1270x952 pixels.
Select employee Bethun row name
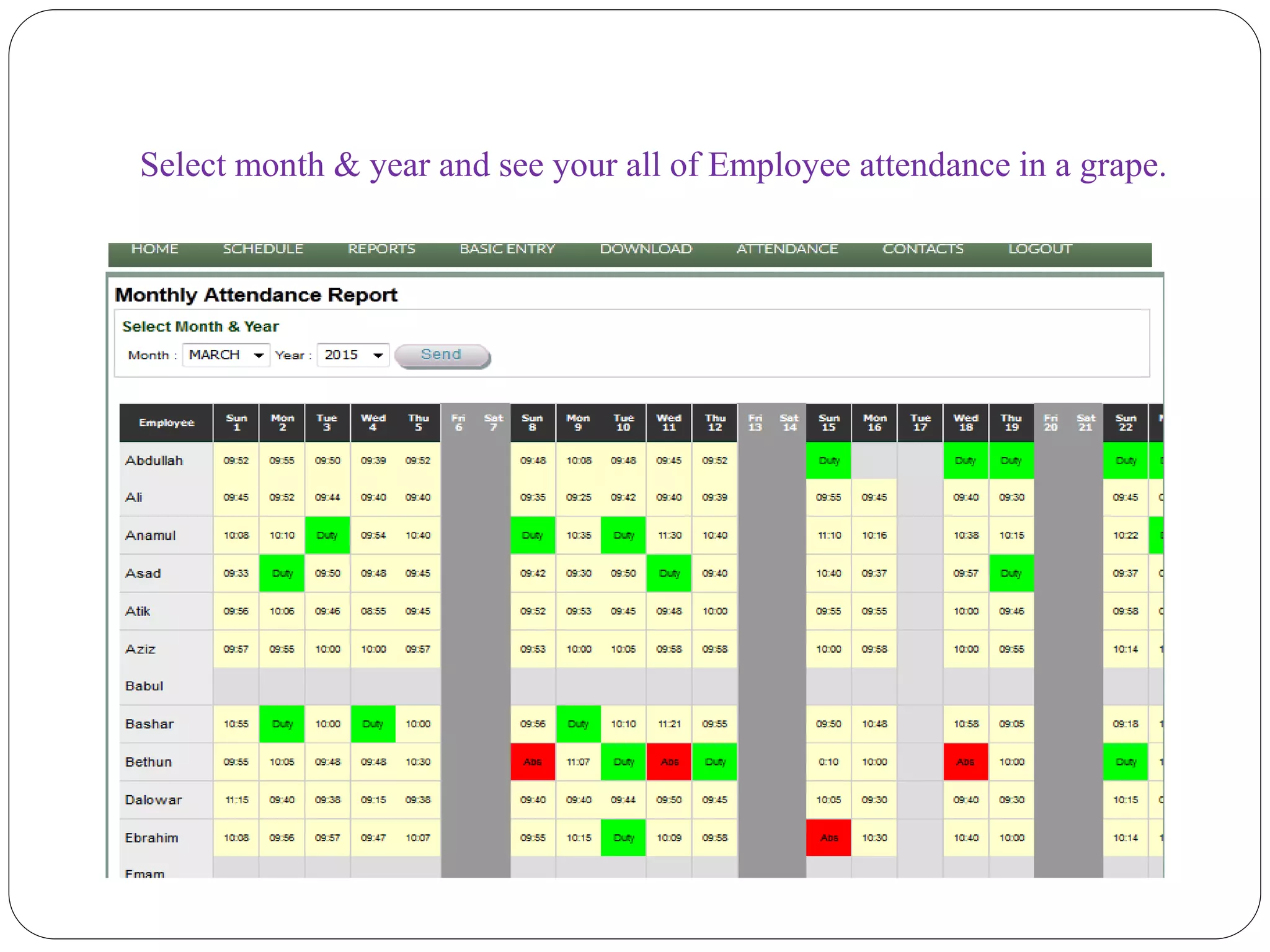point(149,762)
